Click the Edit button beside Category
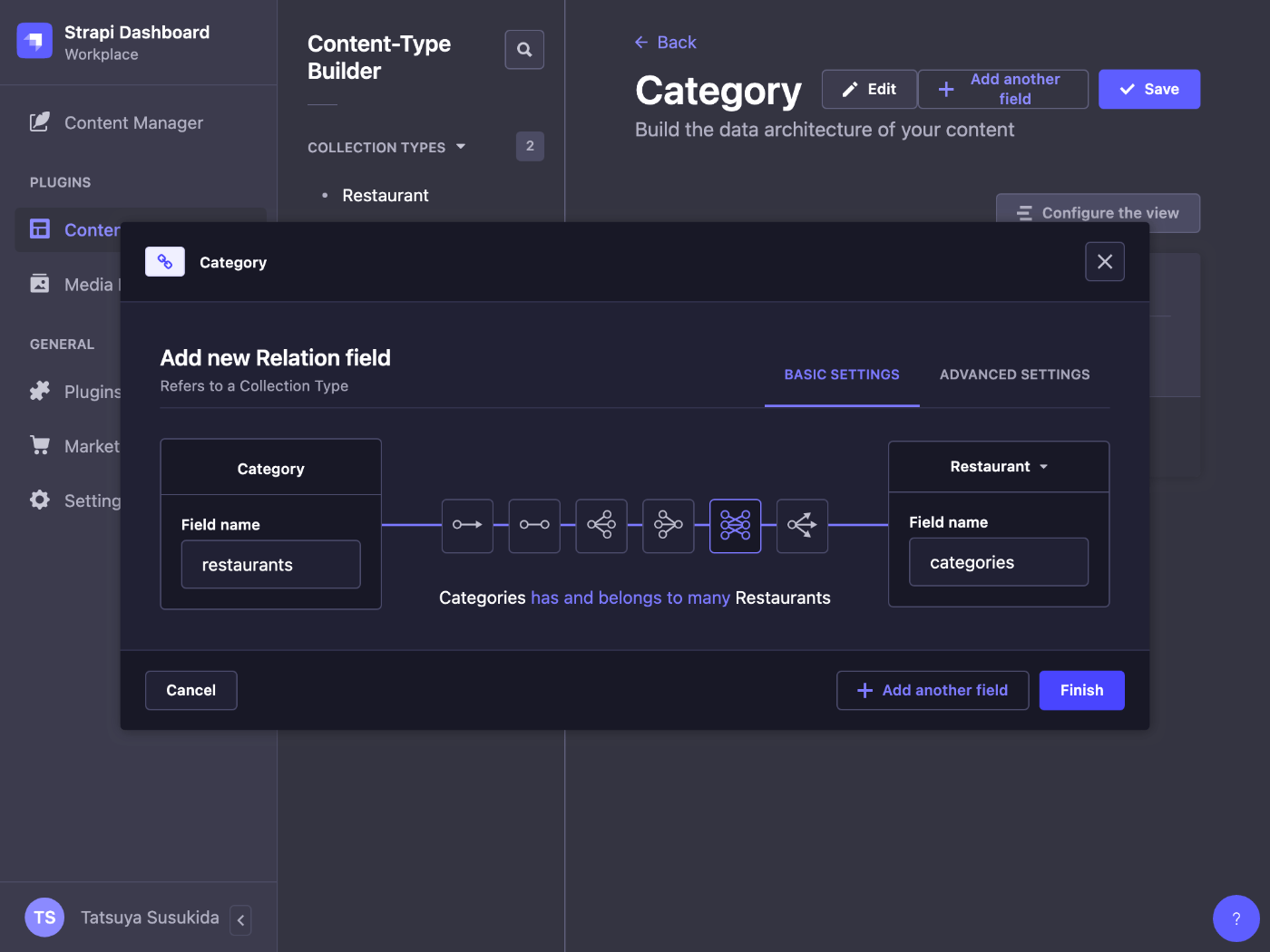Image resolution: width=1270 pixels, height=952 pixels. 870,89
